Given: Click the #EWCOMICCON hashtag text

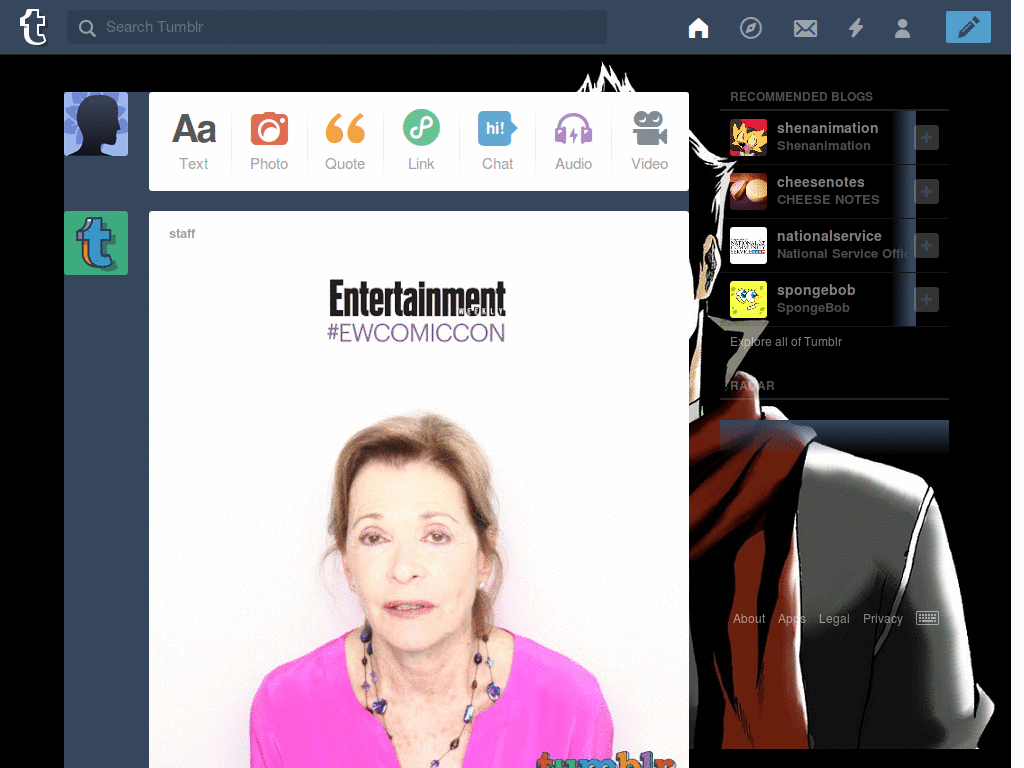Looking at the screenshot, I should coord(416,333).
